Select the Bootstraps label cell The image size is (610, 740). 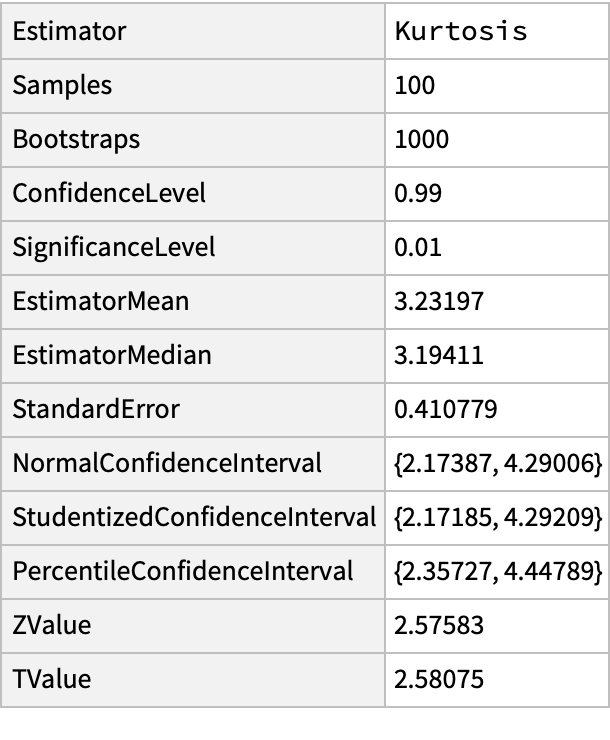click(76, 139)
